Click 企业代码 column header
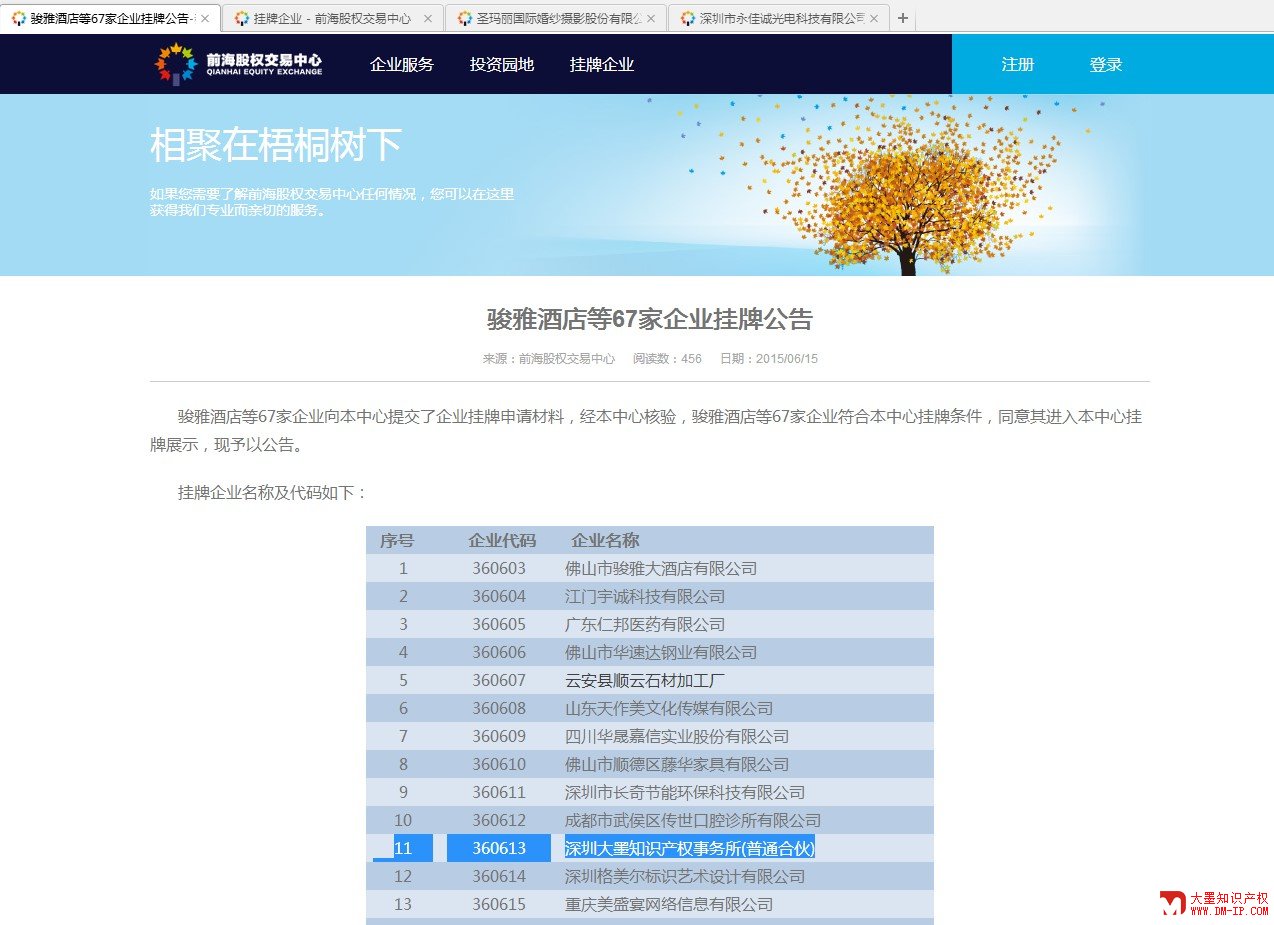This screenshot has width=1274, height=925. click(x=502, y=541)
